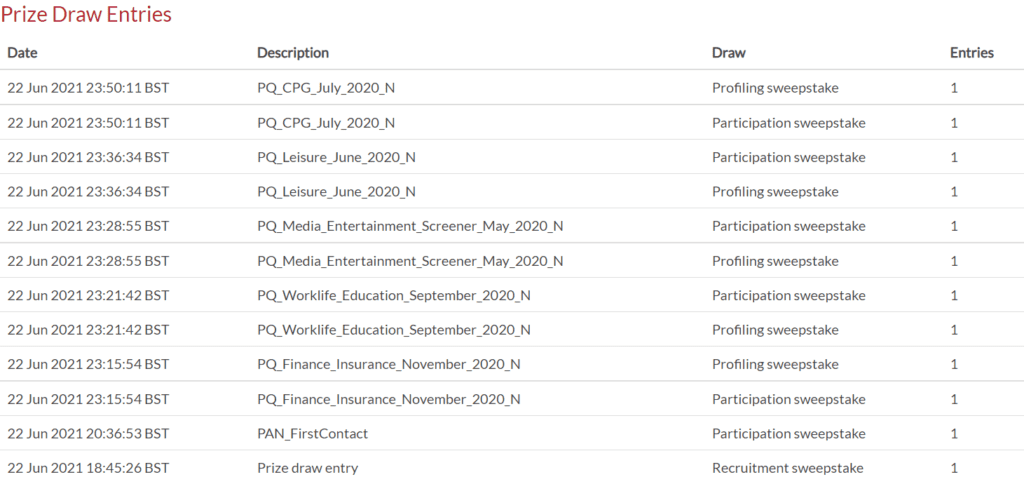Click first 22 Jun 2021 23:28:55 BST date
1024x491 pixels.
click(88, 226)
